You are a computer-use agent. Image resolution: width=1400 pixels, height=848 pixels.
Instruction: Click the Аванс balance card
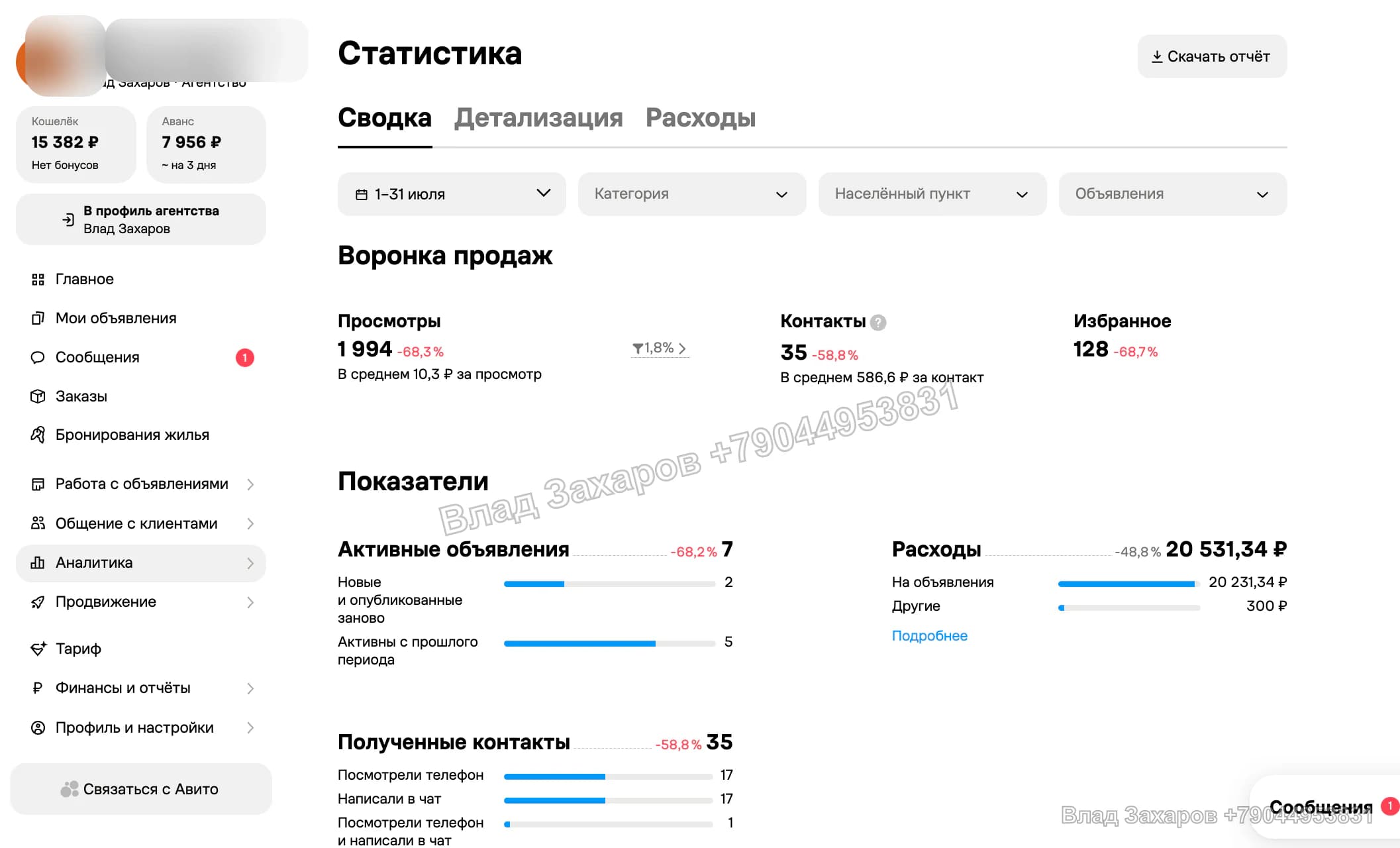[206, 144]
